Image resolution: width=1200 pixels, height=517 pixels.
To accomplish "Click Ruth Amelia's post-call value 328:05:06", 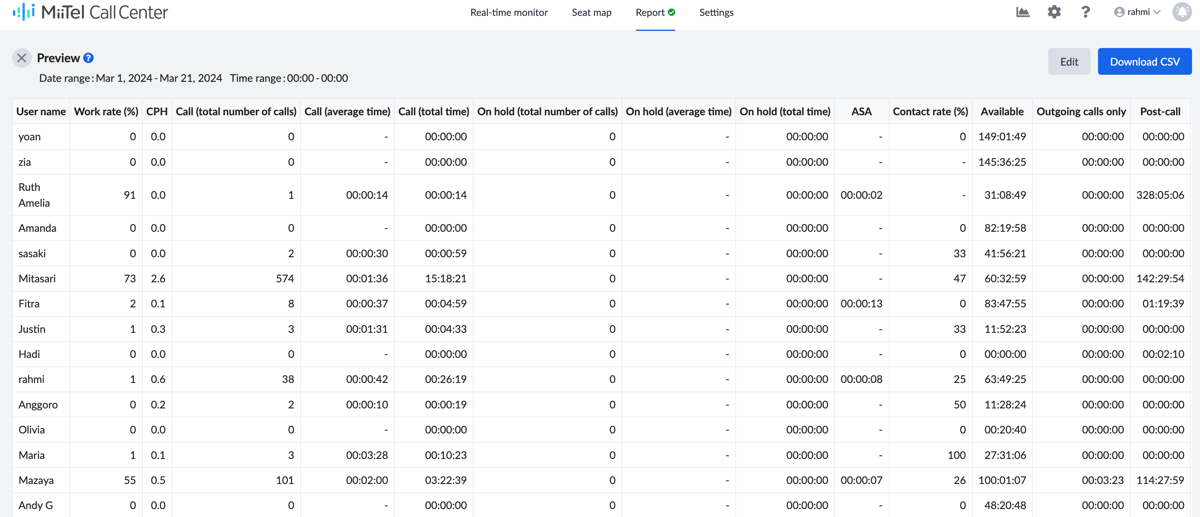I will (1160, 195).
